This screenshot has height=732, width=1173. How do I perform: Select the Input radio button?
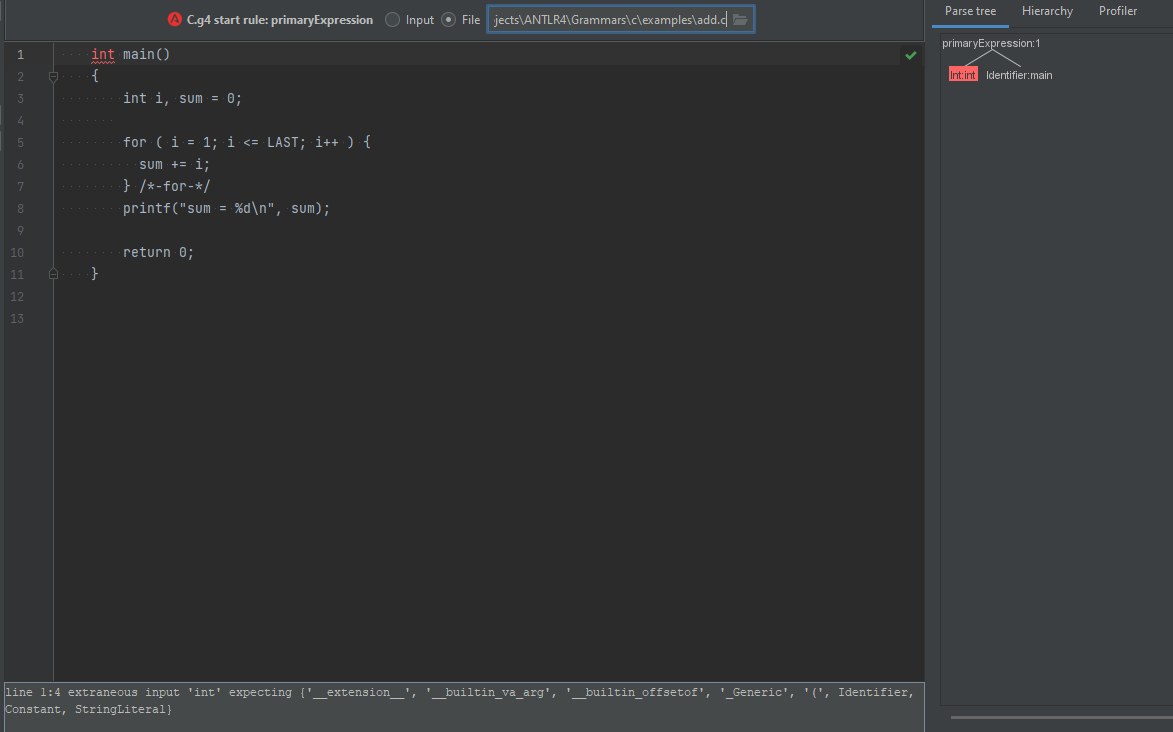391,18
